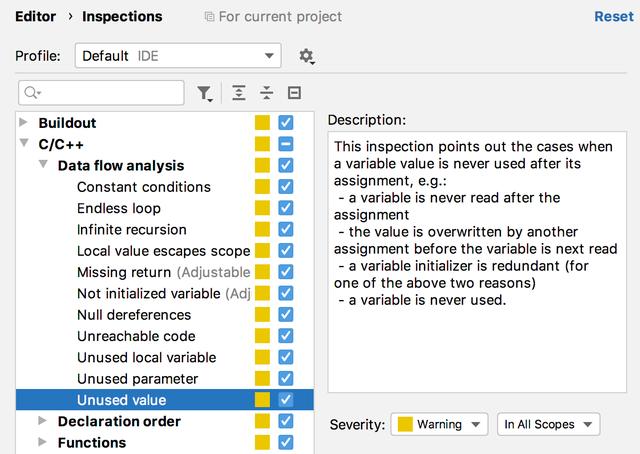
Task: Open the In All Scopes dropdown
Action: coord(549,425)
